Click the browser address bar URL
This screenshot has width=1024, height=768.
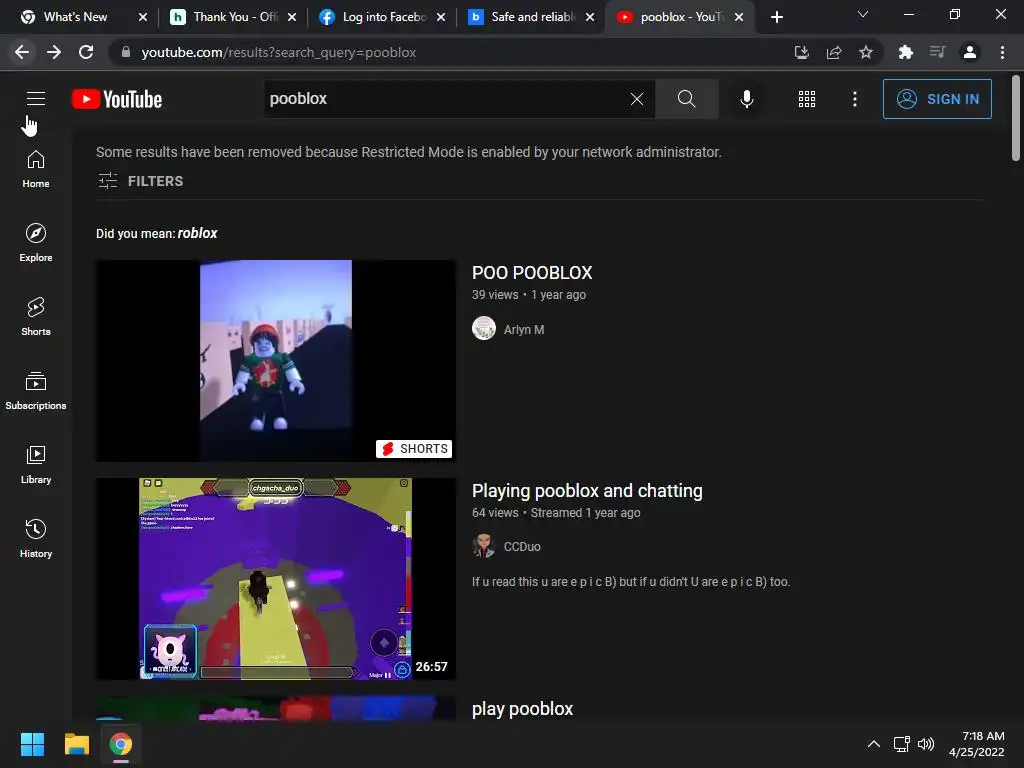pos(279,52)
